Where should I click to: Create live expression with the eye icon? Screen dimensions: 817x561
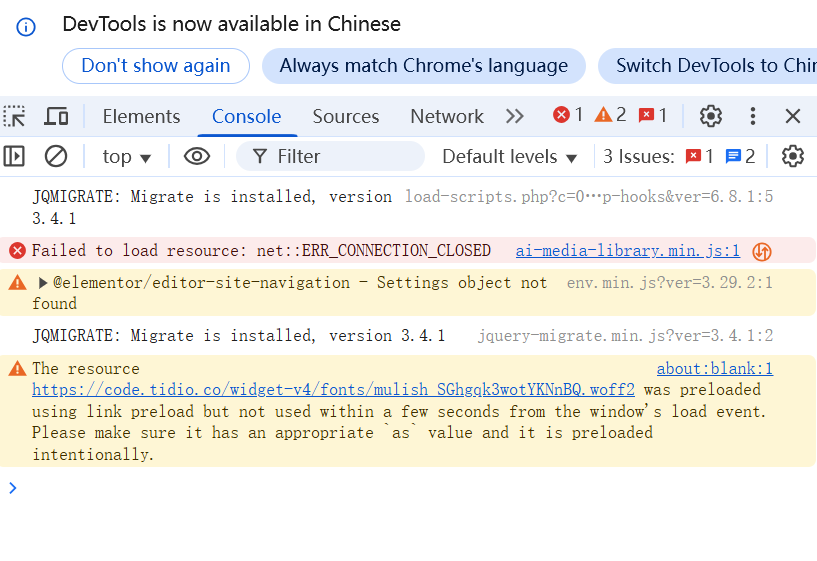(x=197, y=156)
